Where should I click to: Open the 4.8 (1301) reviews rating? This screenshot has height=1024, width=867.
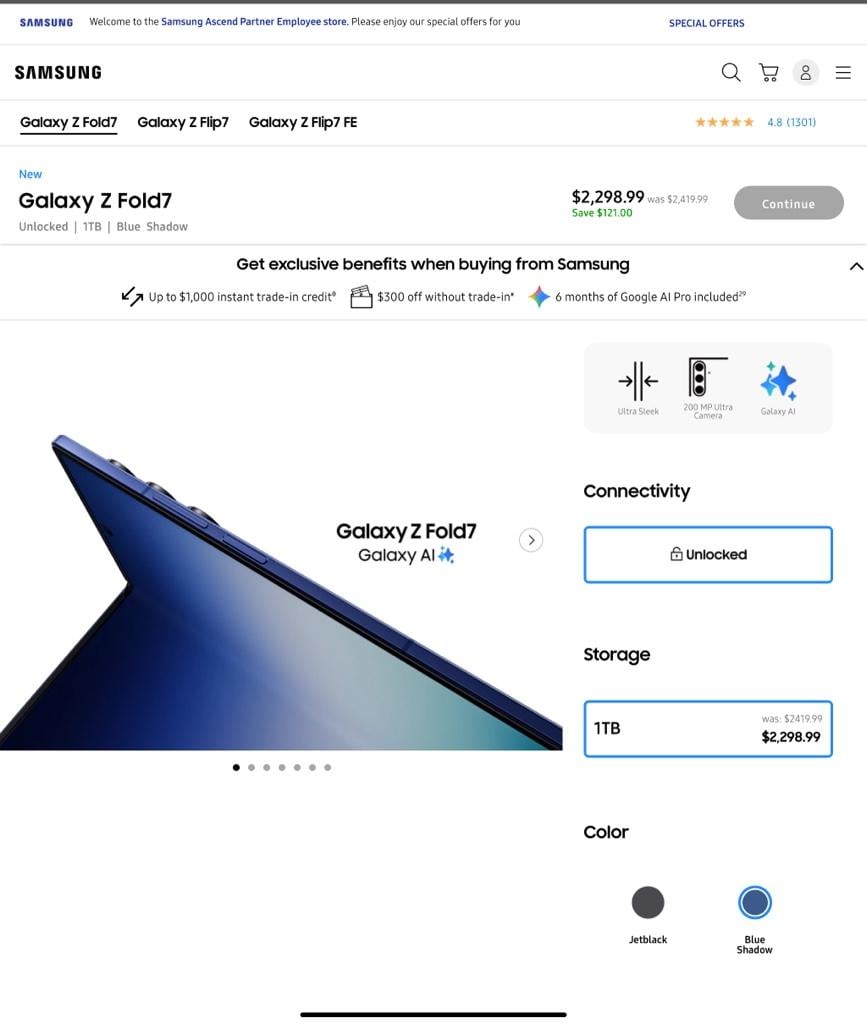coord(755,122)
